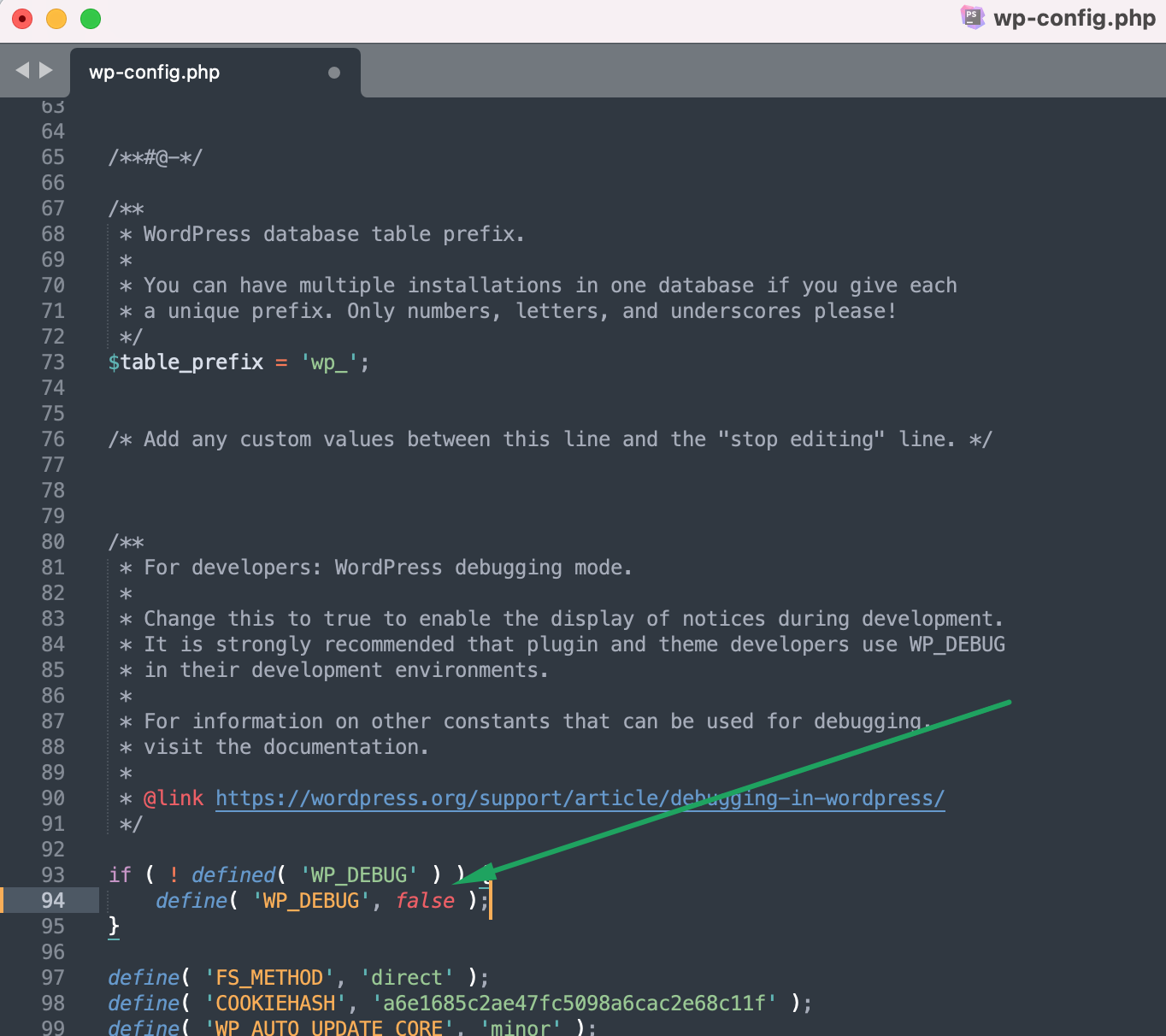Open the debugging-in-wordpress documentation URL
Image resolution: width=1166 pixels, height=1036 pixels.
click(580, 798)
